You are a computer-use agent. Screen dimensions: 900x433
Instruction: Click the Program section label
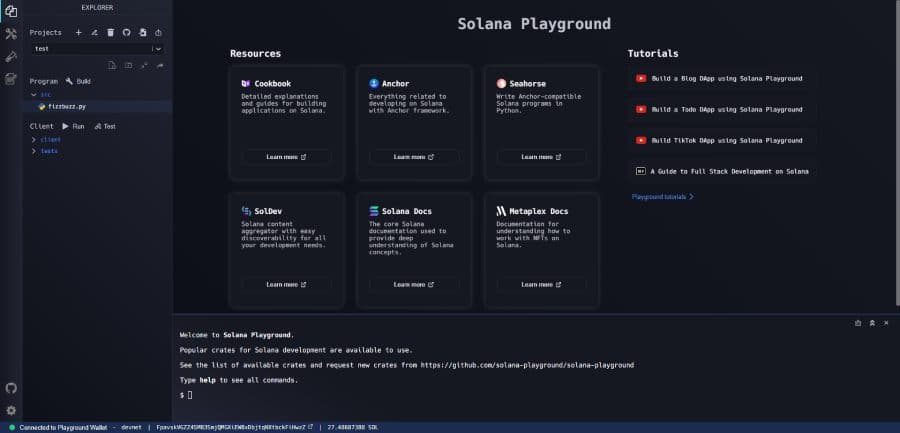(44, 82)
